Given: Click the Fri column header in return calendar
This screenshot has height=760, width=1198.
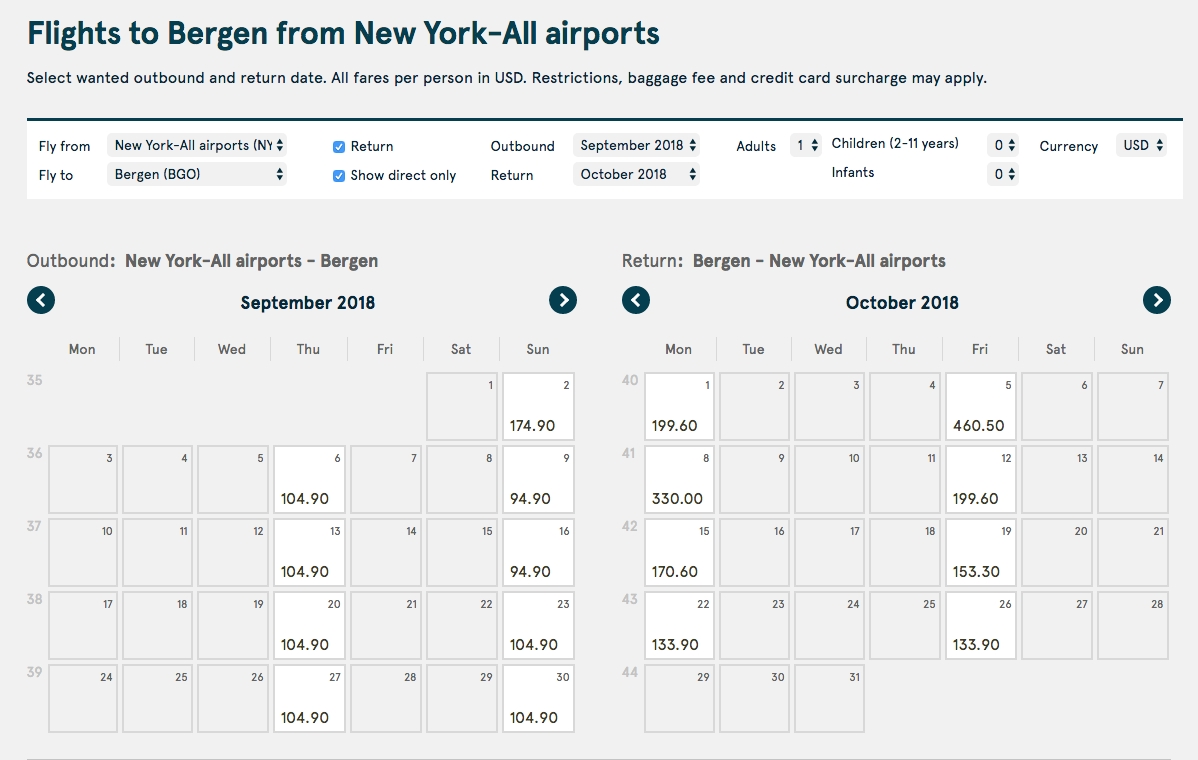Looking at the screenshot, I should pos(980,349).
